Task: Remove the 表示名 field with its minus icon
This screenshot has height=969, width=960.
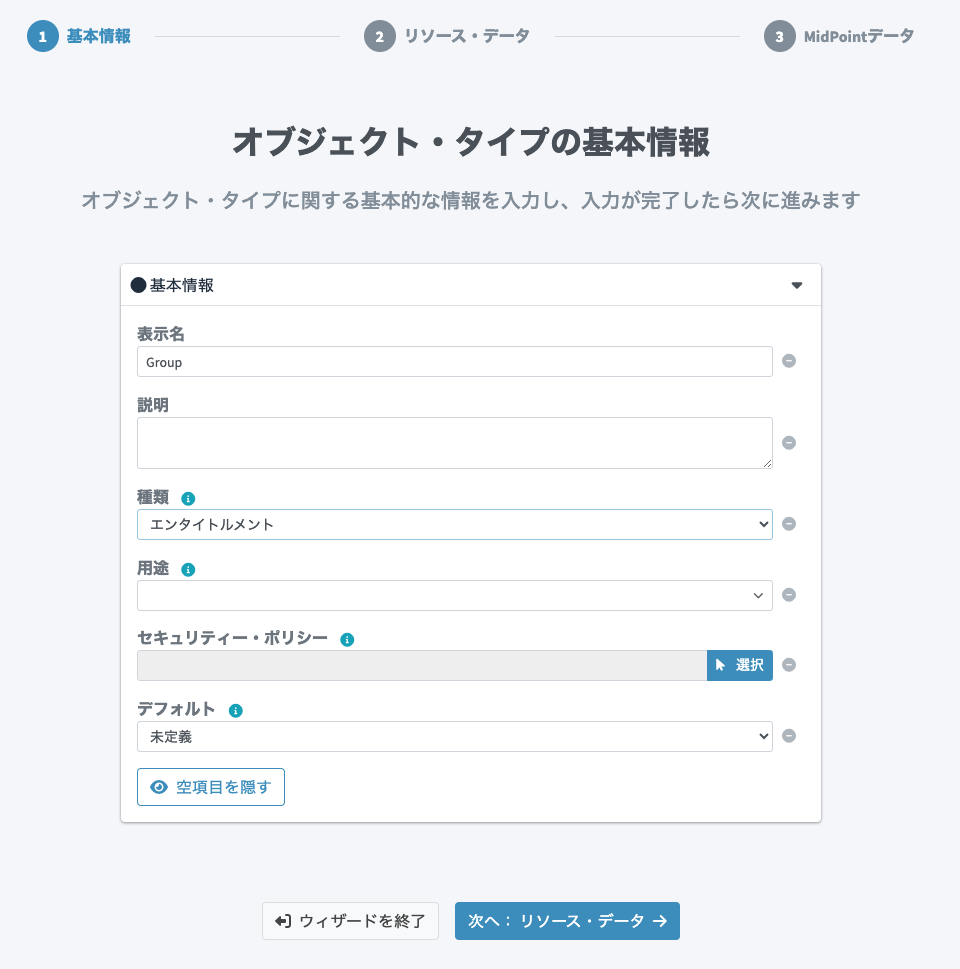Action: pos(789,361)
